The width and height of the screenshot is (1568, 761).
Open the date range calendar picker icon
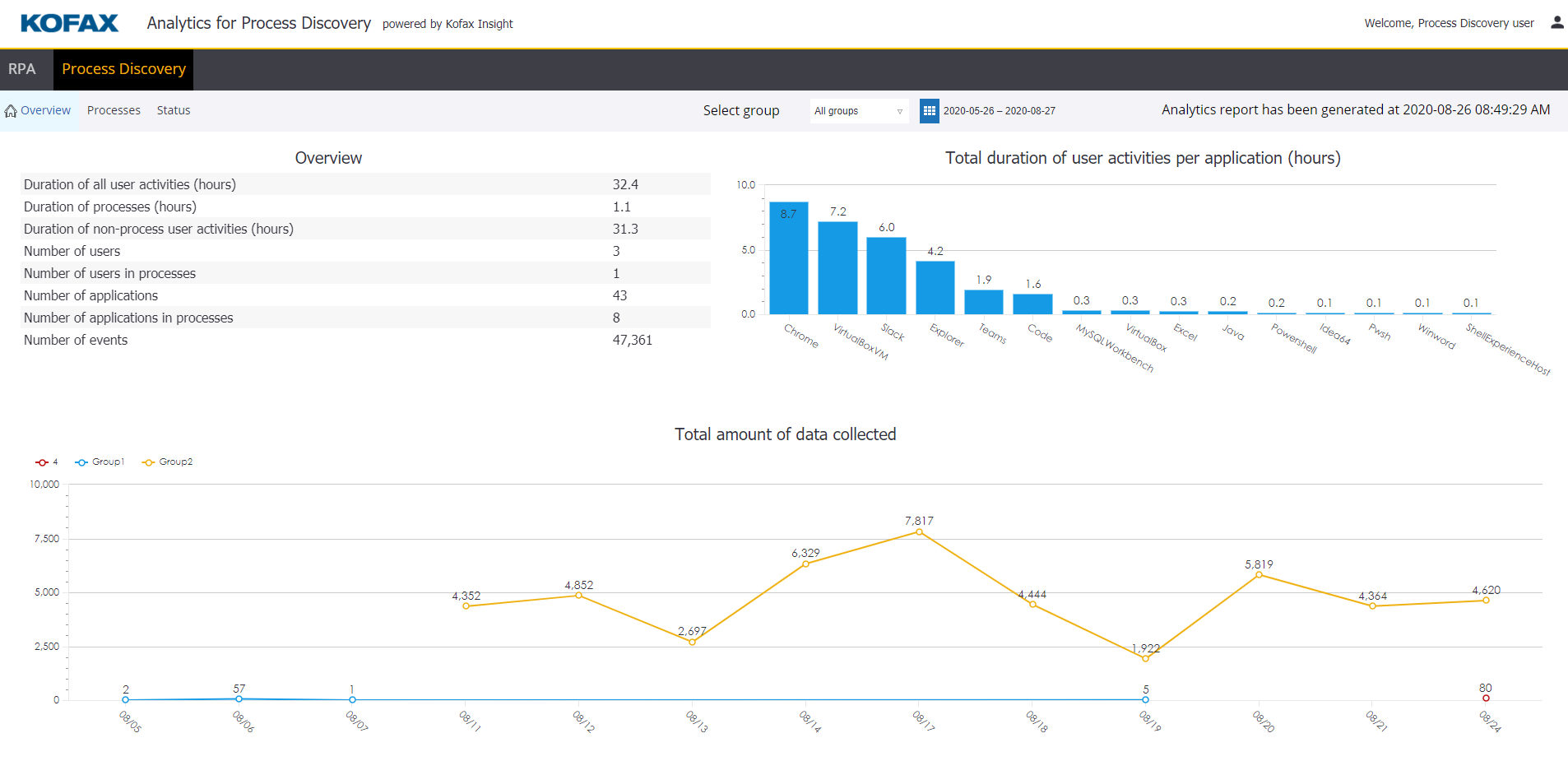[928, 110]
